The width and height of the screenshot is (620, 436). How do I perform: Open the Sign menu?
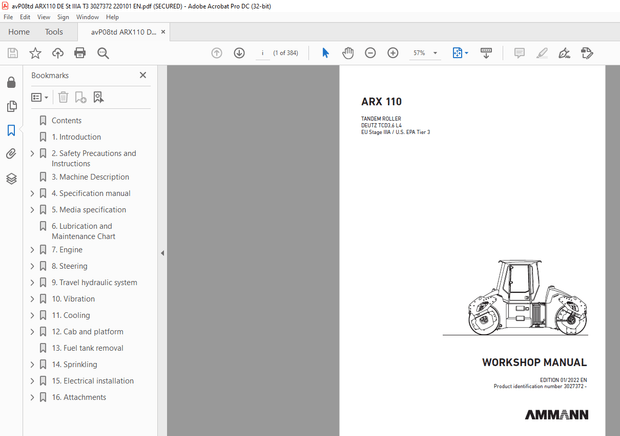tap(63, 17)
